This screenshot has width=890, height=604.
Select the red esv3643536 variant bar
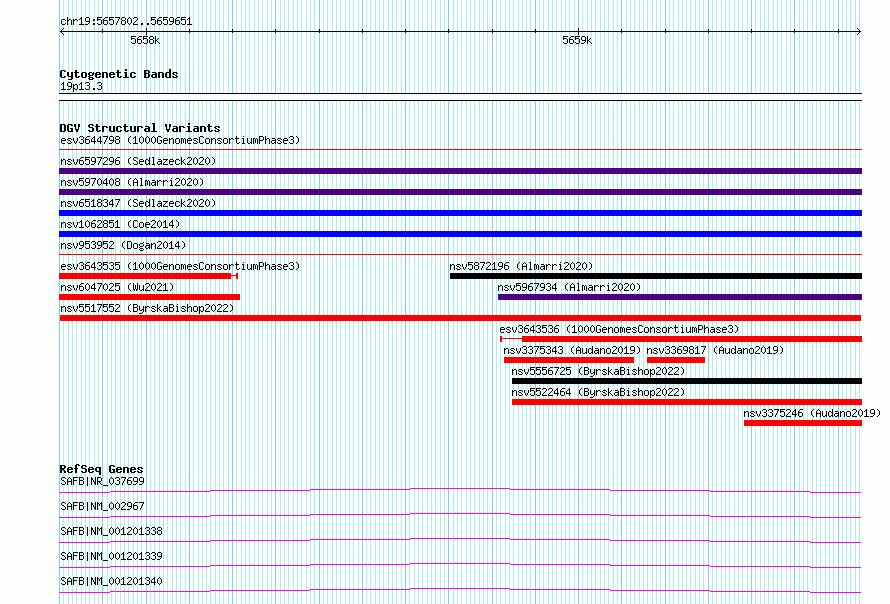point(681,339)
